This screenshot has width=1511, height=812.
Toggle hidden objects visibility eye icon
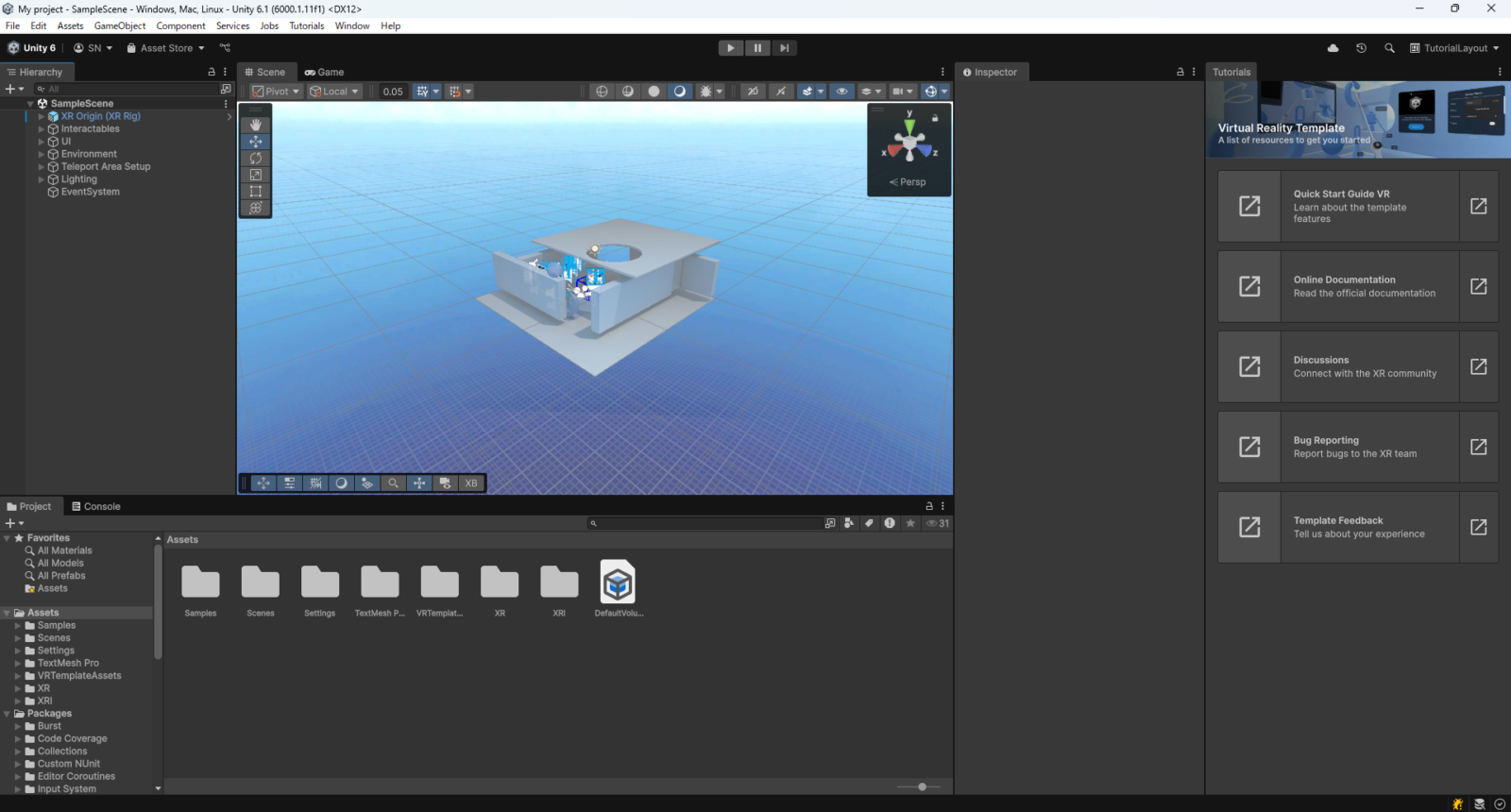(841, 92)
